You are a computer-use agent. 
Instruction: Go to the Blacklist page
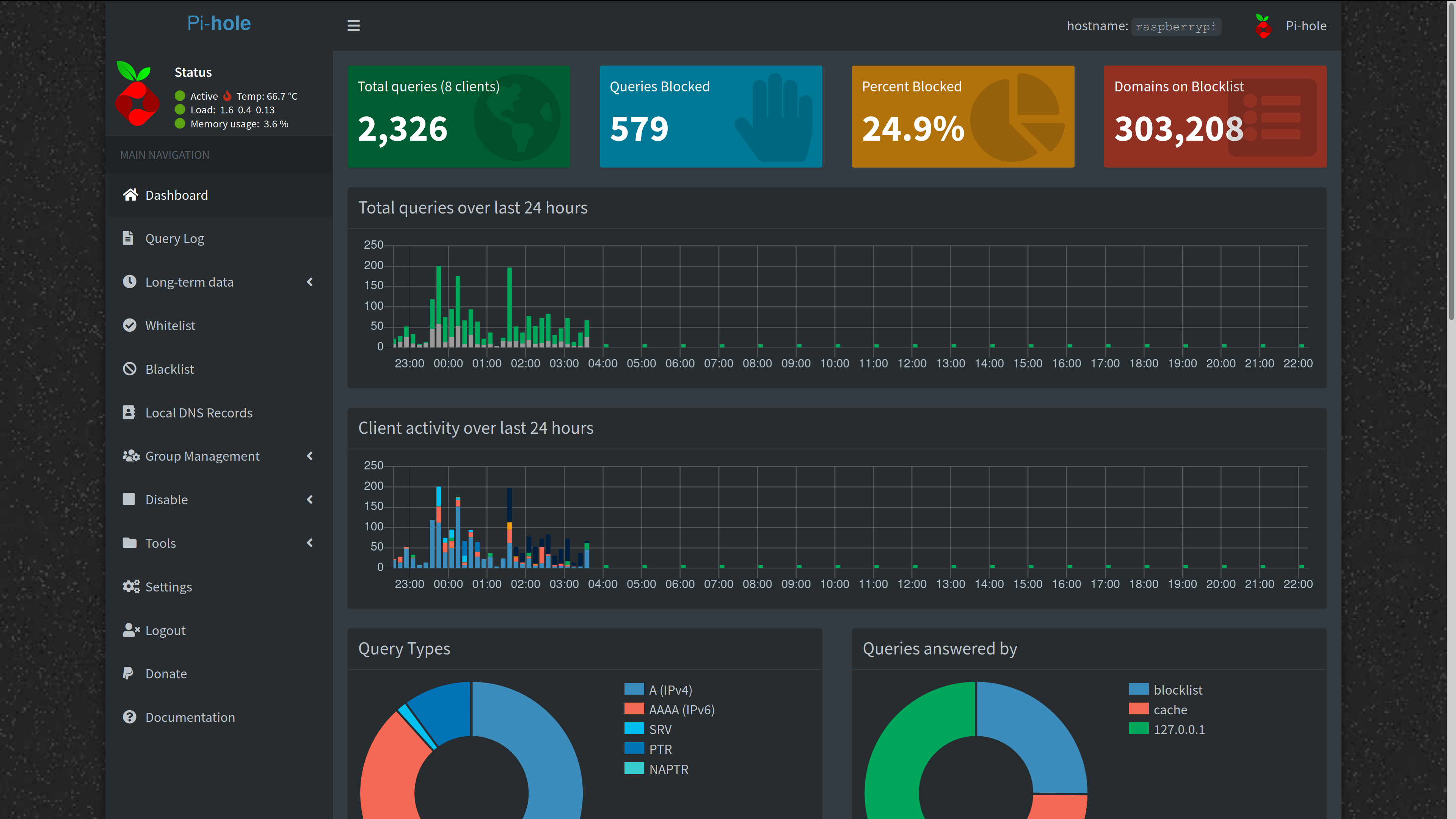(x=219, y=369)
